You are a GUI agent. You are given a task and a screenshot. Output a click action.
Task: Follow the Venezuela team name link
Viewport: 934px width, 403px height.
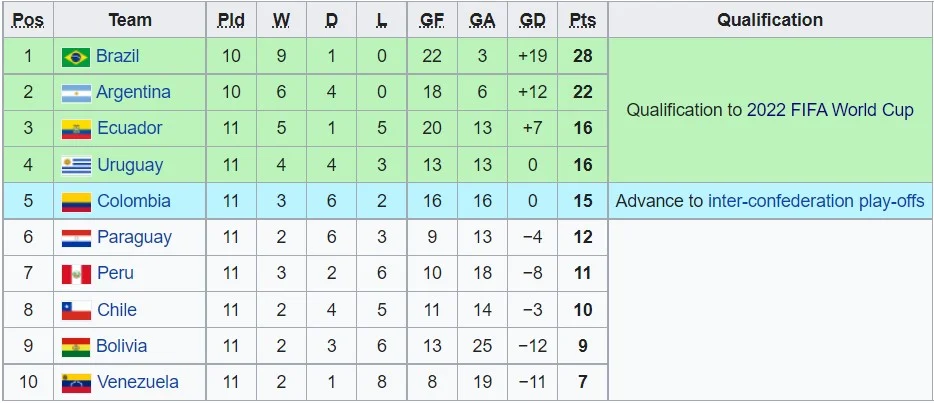(x=138, y=382)
